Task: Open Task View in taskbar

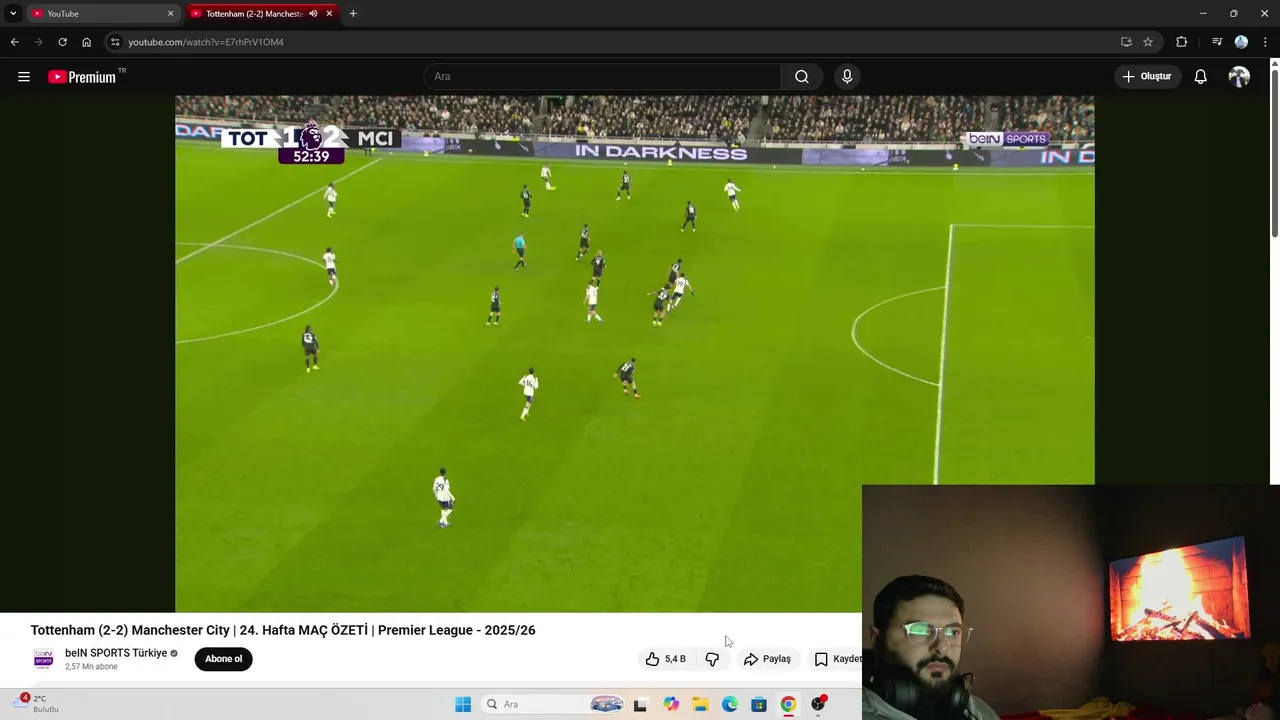Action: coord(640,704)
